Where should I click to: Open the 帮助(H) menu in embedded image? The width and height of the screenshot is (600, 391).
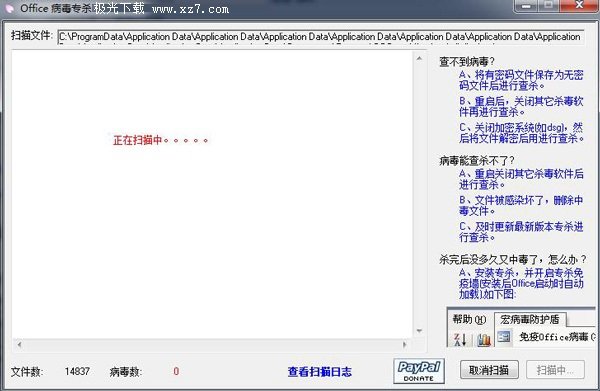tap(469, 319)
